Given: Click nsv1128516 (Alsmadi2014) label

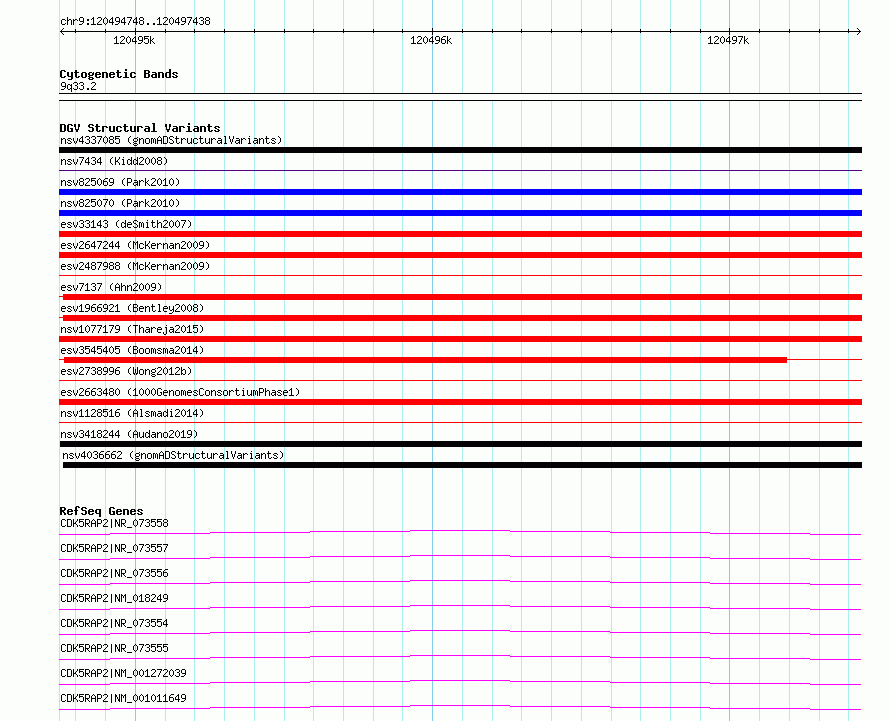Looking at the screenshot, I should 132,413.
